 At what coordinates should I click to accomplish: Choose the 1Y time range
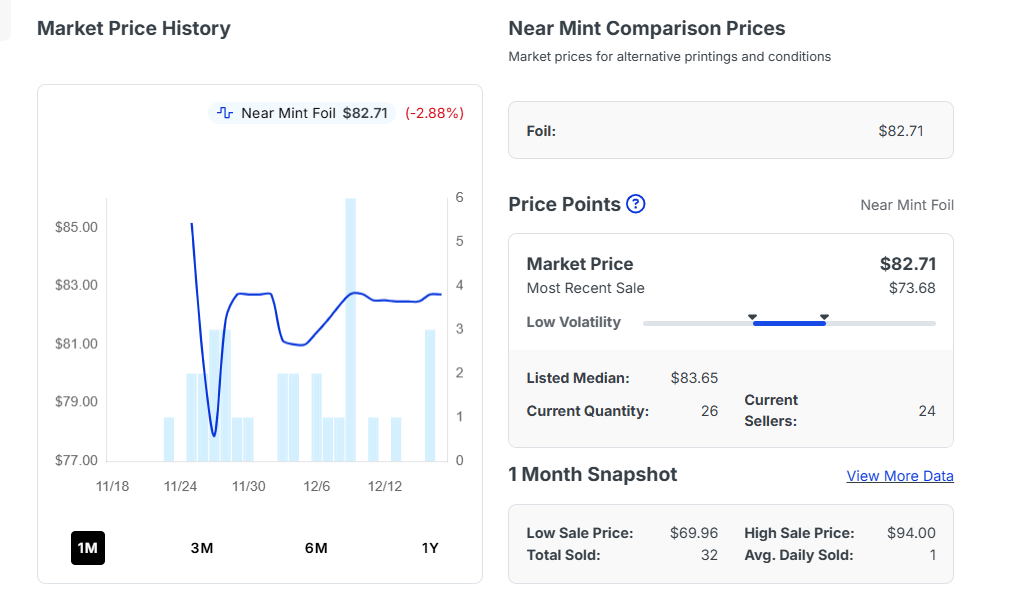(430, 548)
